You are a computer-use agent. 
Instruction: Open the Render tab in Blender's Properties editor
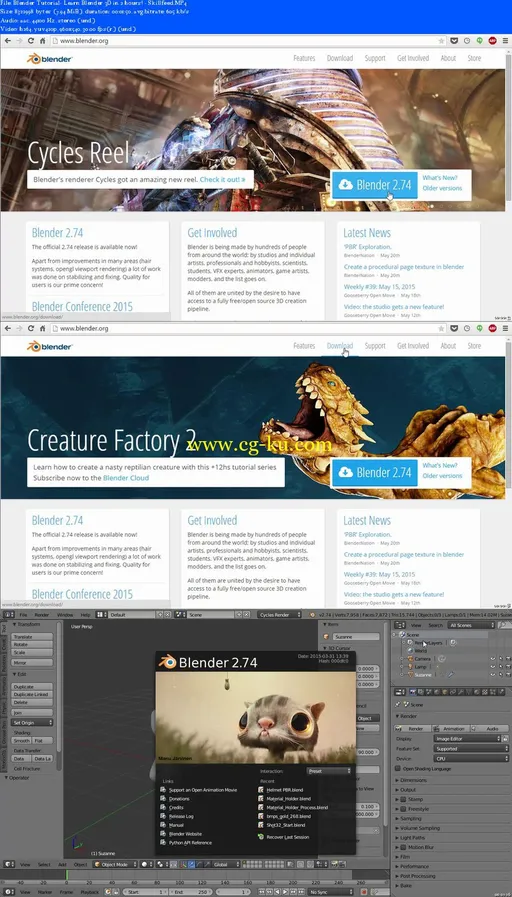[x=412, y=692]
